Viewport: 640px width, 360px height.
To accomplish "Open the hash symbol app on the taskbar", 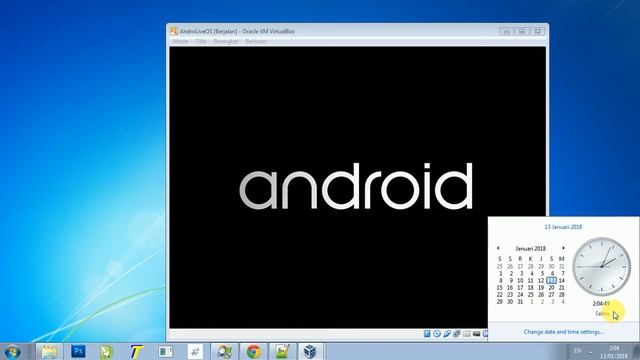I will point(195,351).
